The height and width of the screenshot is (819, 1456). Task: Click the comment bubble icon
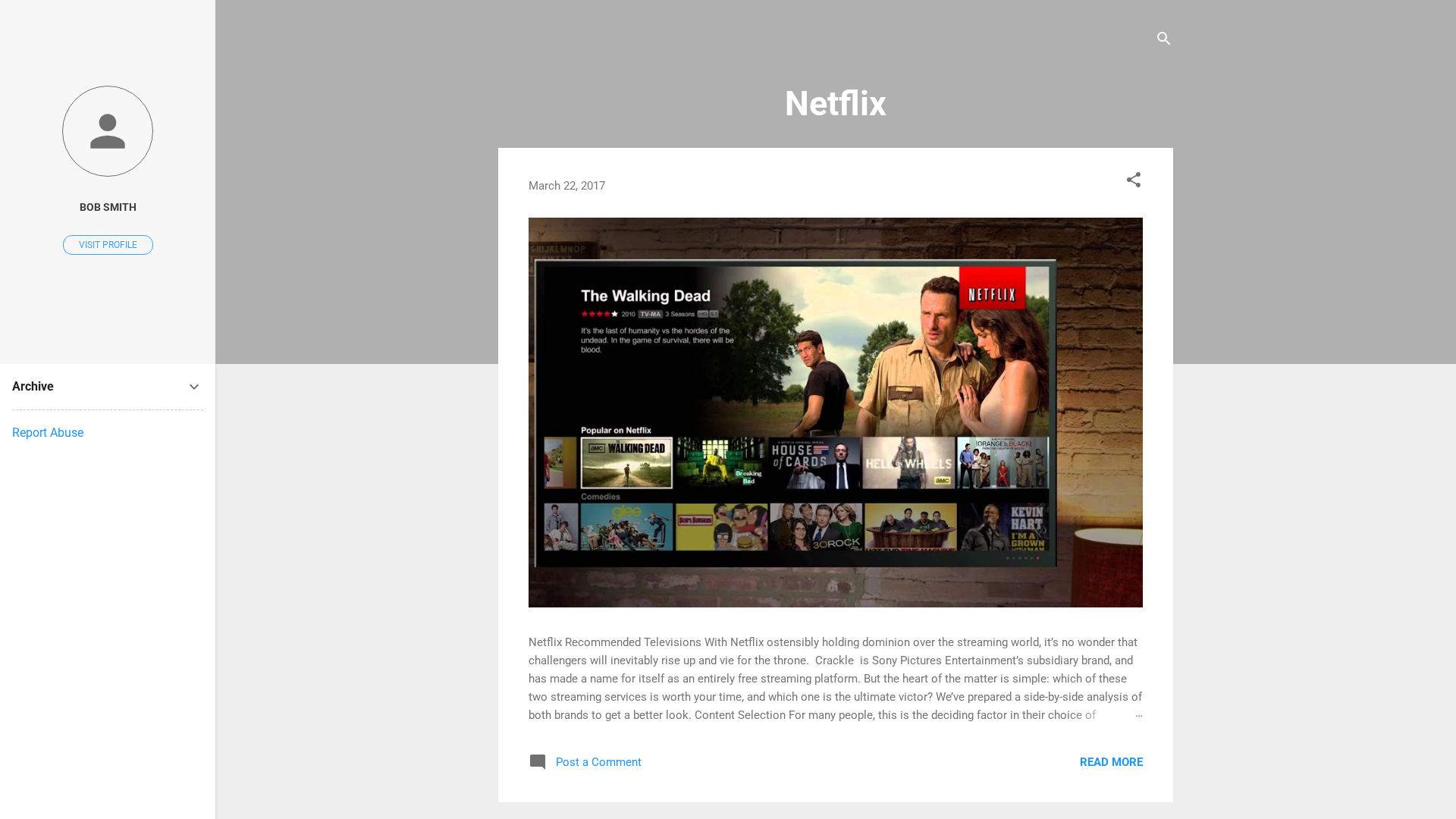[538, 762]
